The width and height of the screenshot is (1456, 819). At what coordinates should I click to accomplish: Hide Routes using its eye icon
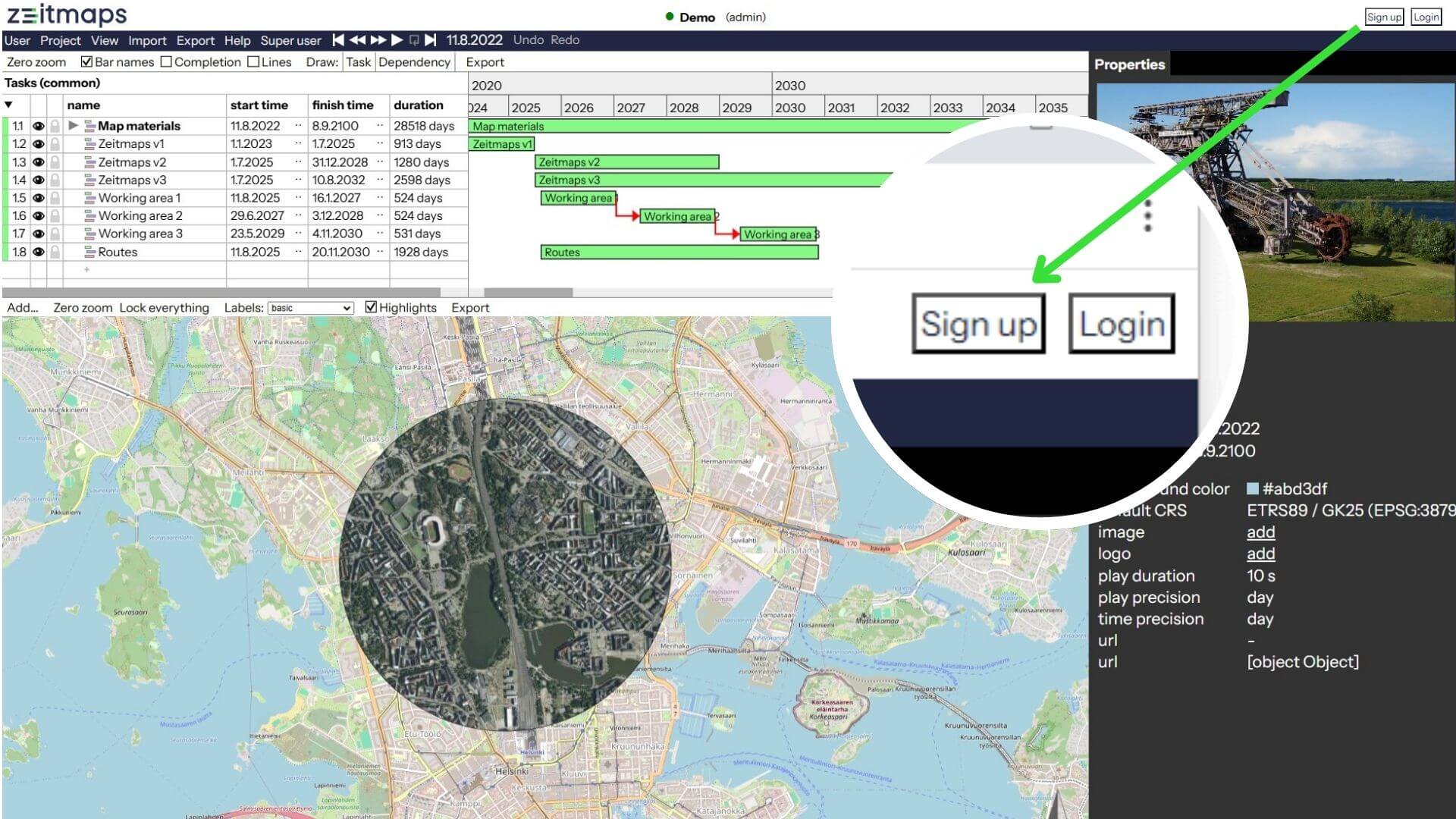click(x=38, y=252)
